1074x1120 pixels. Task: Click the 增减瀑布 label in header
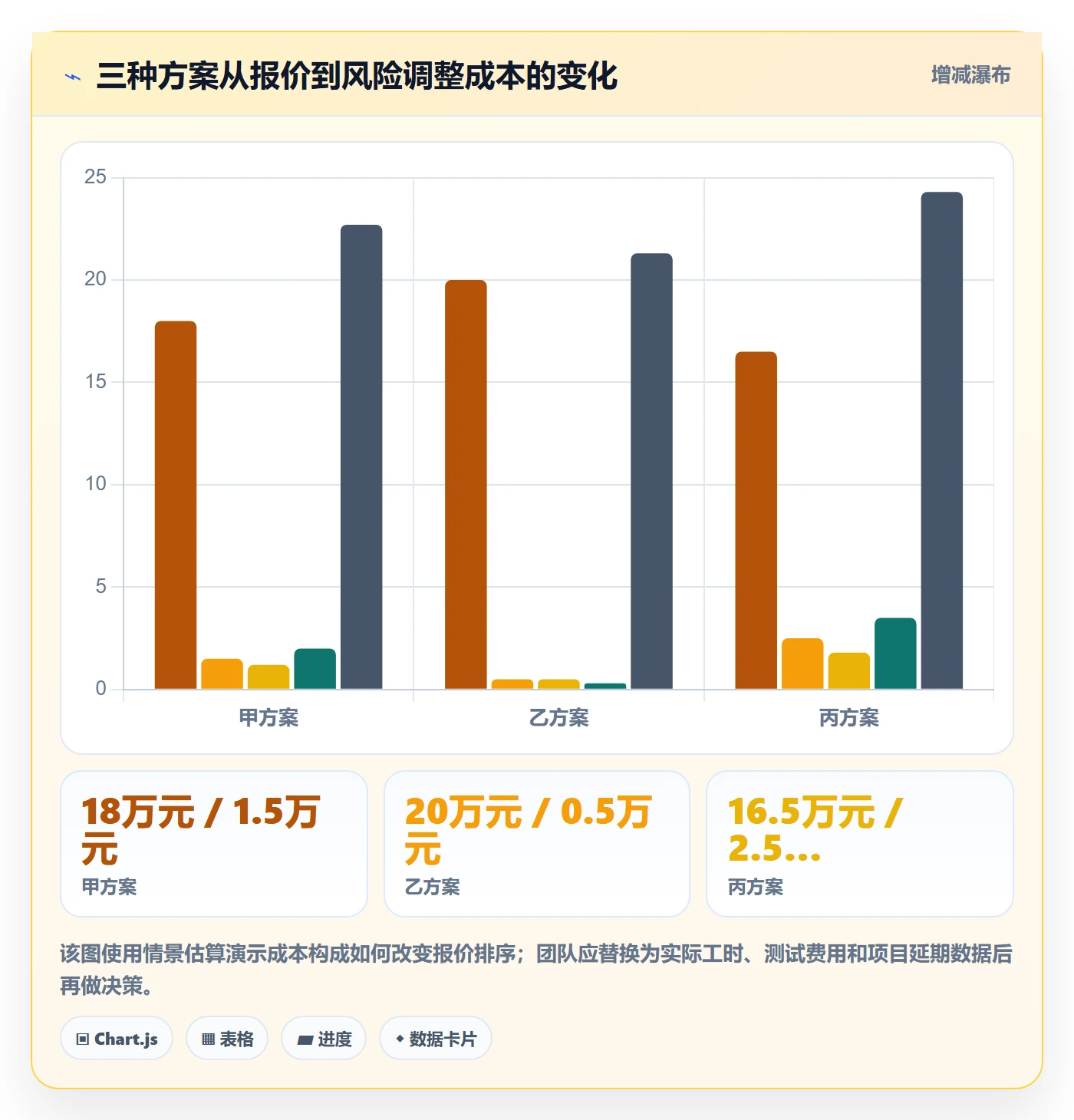970,75
